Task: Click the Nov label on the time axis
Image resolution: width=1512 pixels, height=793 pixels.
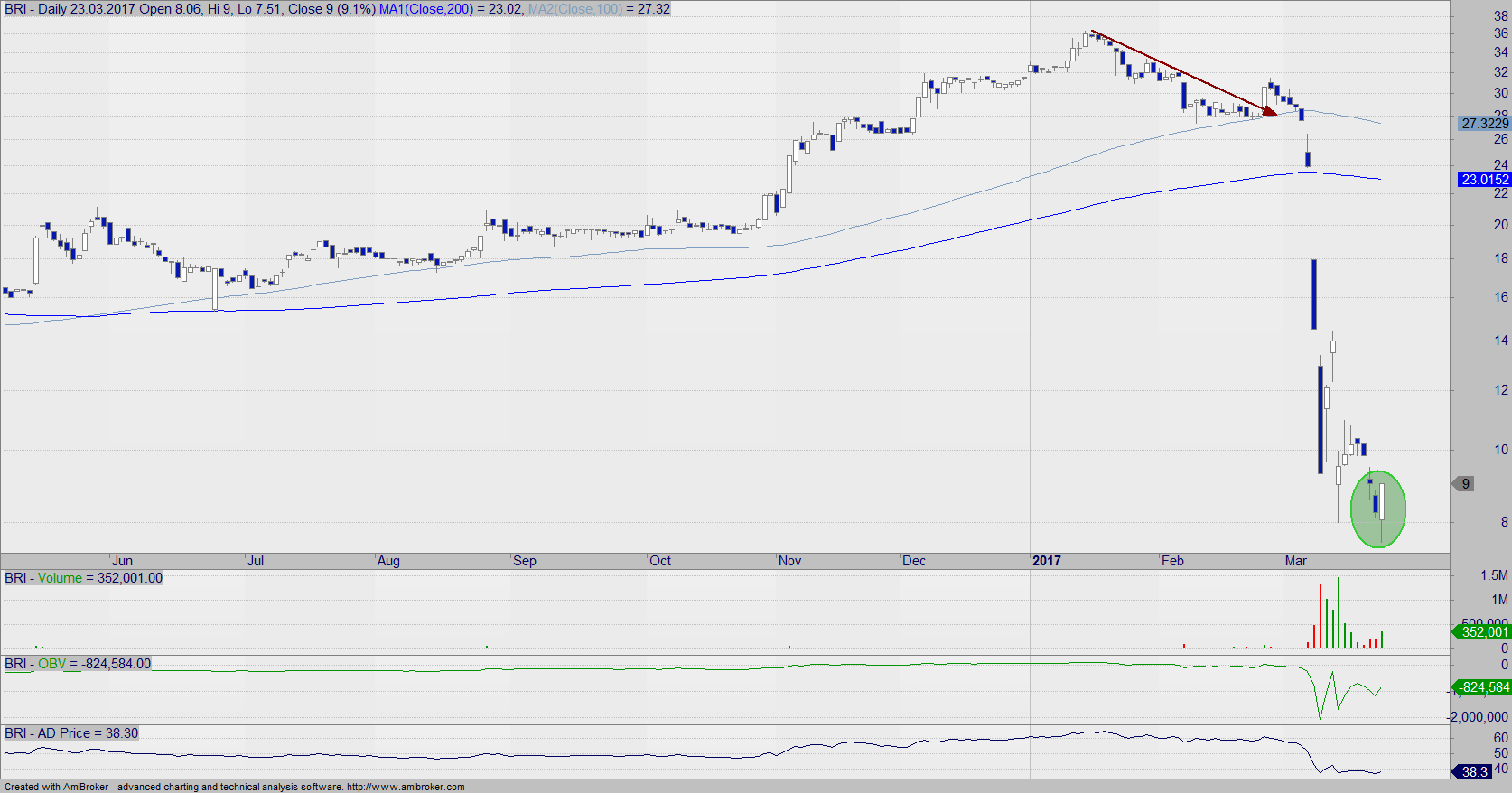Action: click(789, 561)
